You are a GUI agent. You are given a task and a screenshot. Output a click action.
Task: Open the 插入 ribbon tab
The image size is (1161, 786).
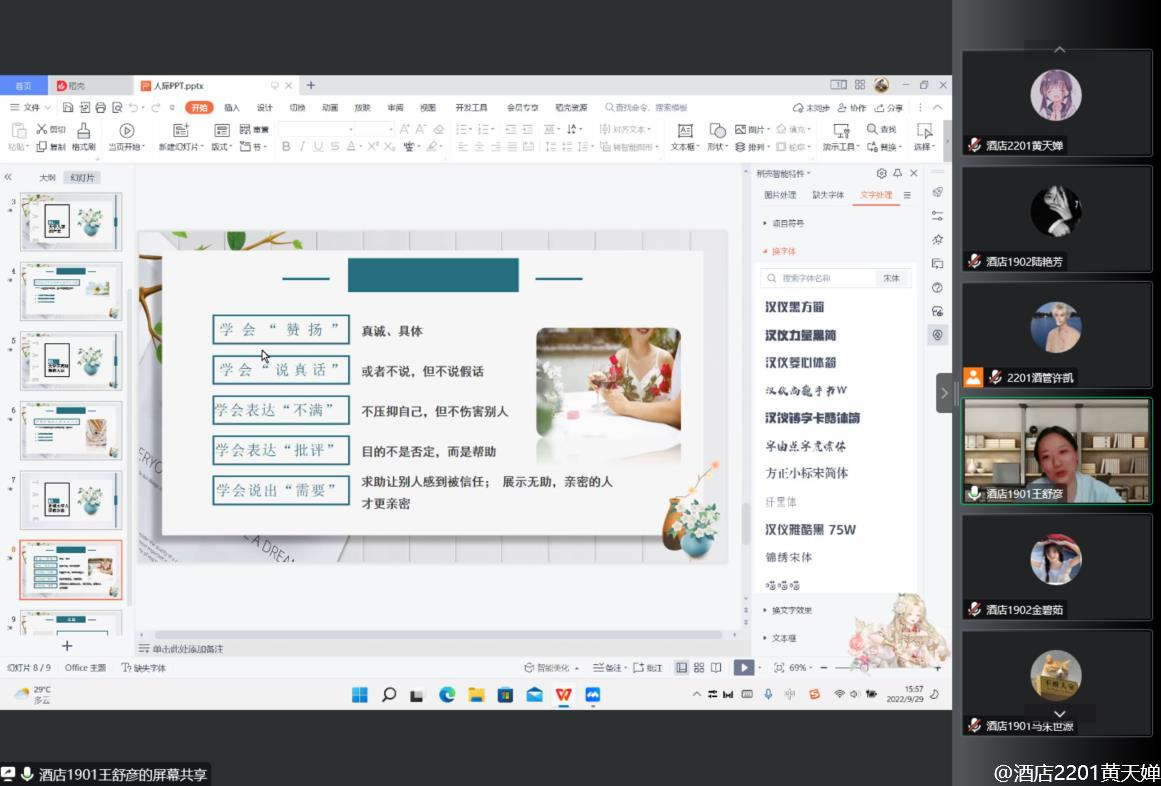pos(232,107)
